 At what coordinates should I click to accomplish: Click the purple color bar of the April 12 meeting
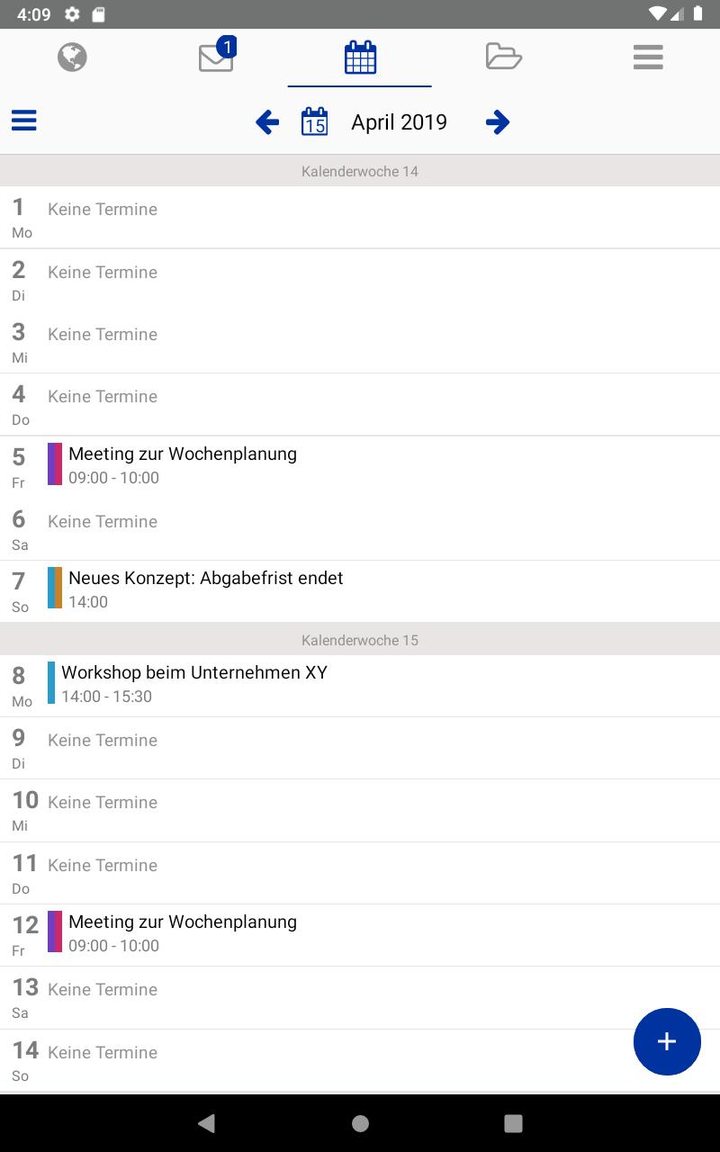56,932
